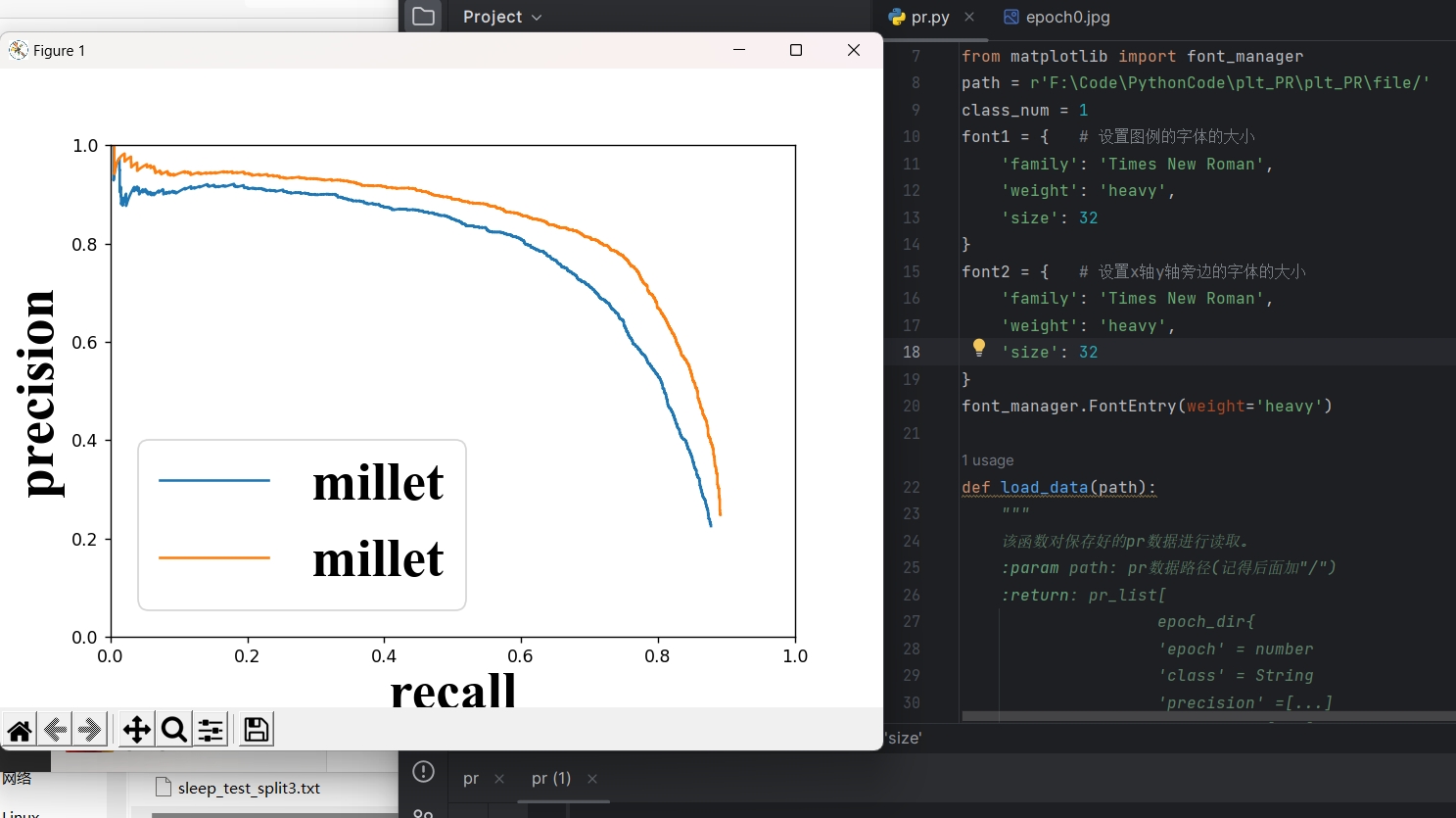Click the horizontal editor scrollbar
Screen dimensions: 1456x818
pyautogui.click(x=1208, y=716)
